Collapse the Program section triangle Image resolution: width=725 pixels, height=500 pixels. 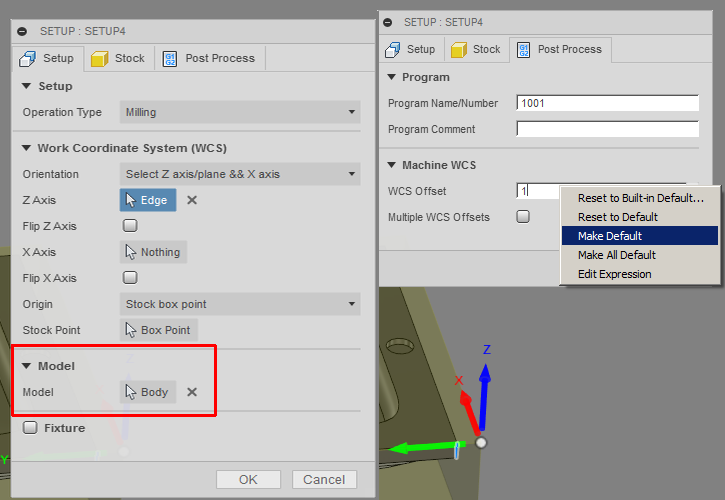(x=392, y=77)
